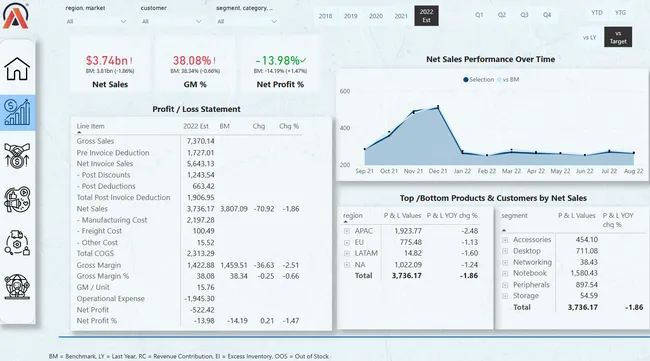This screenshot has width=650, height=361.
Task: Open the Sales handshake icon
Action: [x=17, y=155]
